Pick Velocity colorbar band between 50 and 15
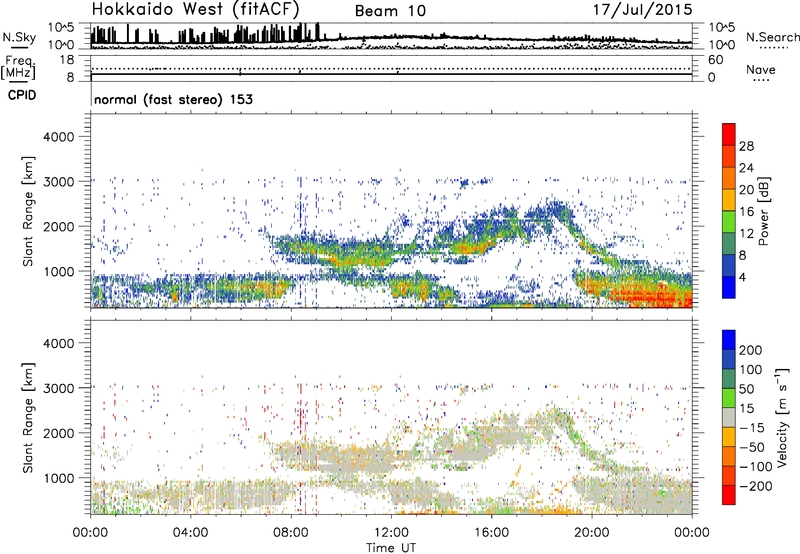The image size is (800, 554). [729, 398]
